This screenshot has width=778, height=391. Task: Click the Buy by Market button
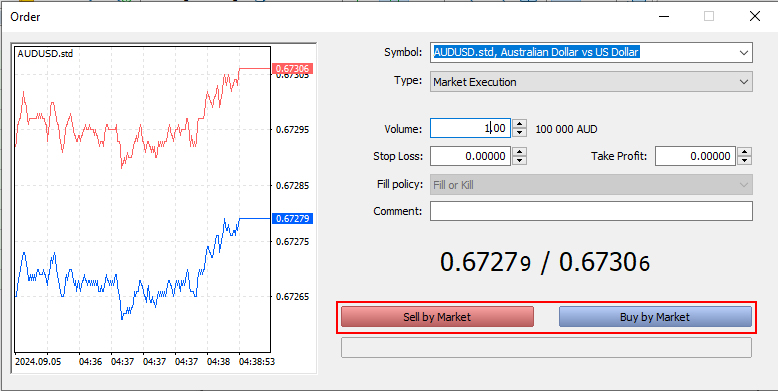coord(655,317)
